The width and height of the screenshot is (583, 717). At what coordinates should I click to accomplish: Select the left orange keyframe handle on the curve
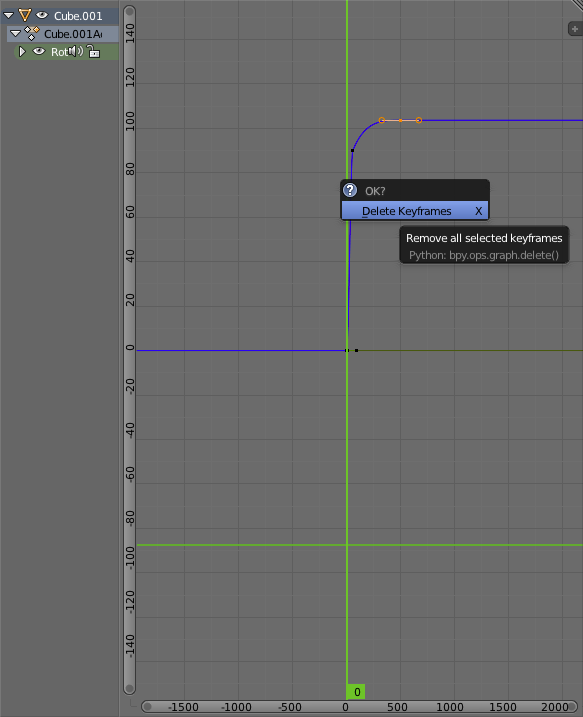point(381,120)
